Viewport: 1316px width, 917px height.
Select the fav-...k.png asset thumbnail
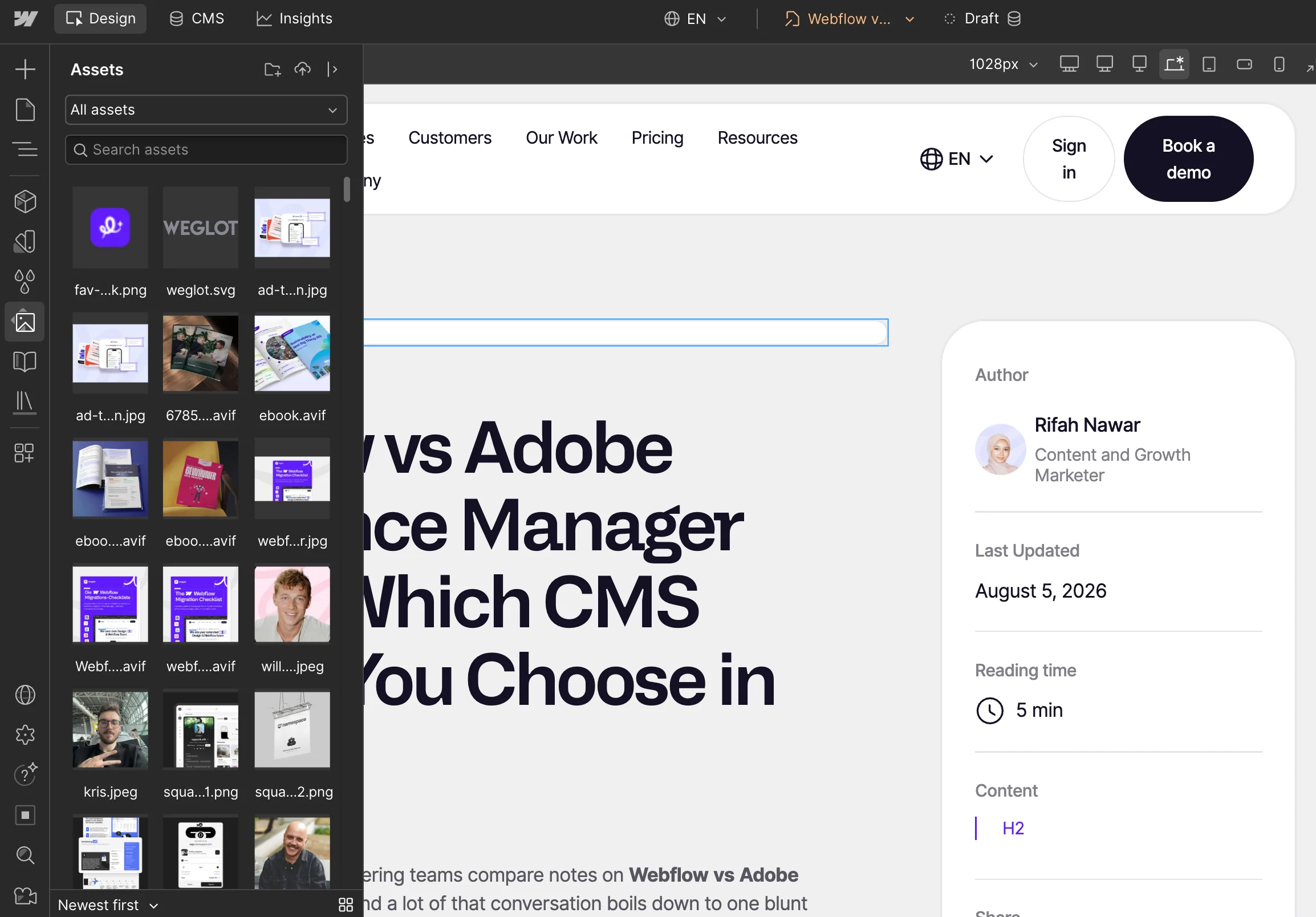[x=110, y=228]
